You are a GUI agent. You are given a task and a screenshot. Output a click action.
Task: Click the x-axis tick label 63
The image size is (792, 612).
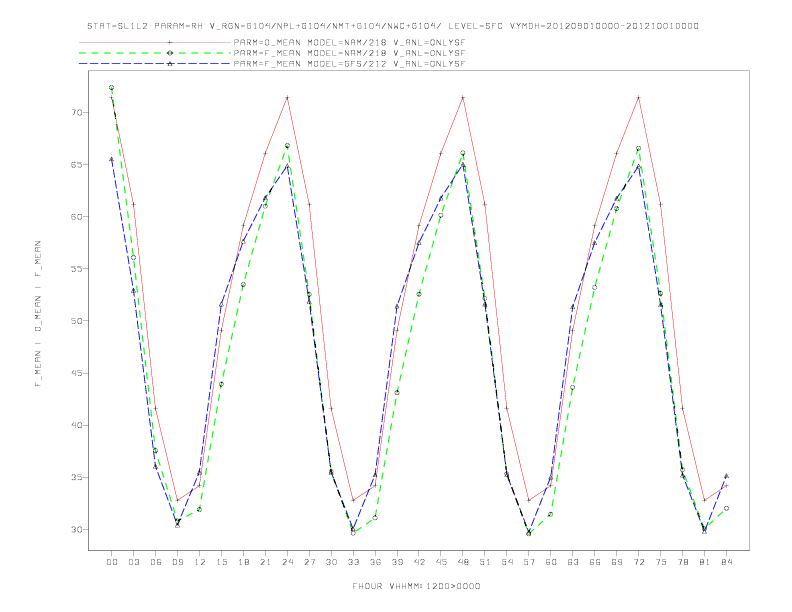coord(573,562)
